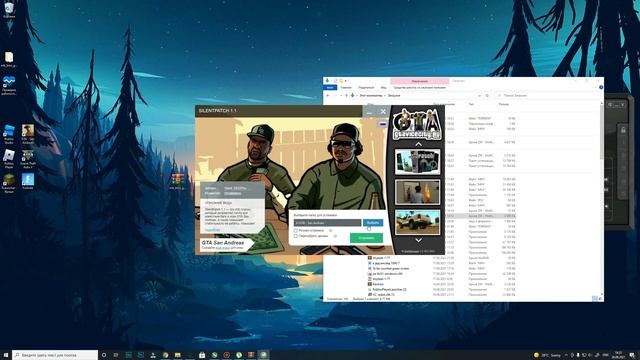Viewport: 640px width, 360px height.
Task: Select the highlighted ZIP archive row in Explorer
Action: coord(482,216)
